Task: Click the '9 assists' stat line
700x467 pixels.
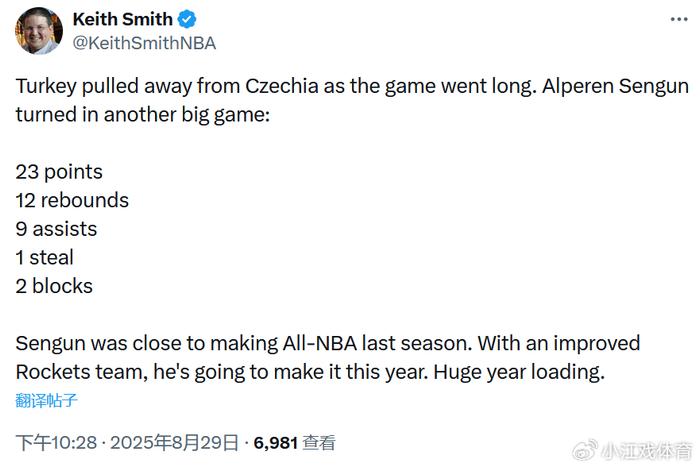Action: pyautogui.click(x=56, y=229)
